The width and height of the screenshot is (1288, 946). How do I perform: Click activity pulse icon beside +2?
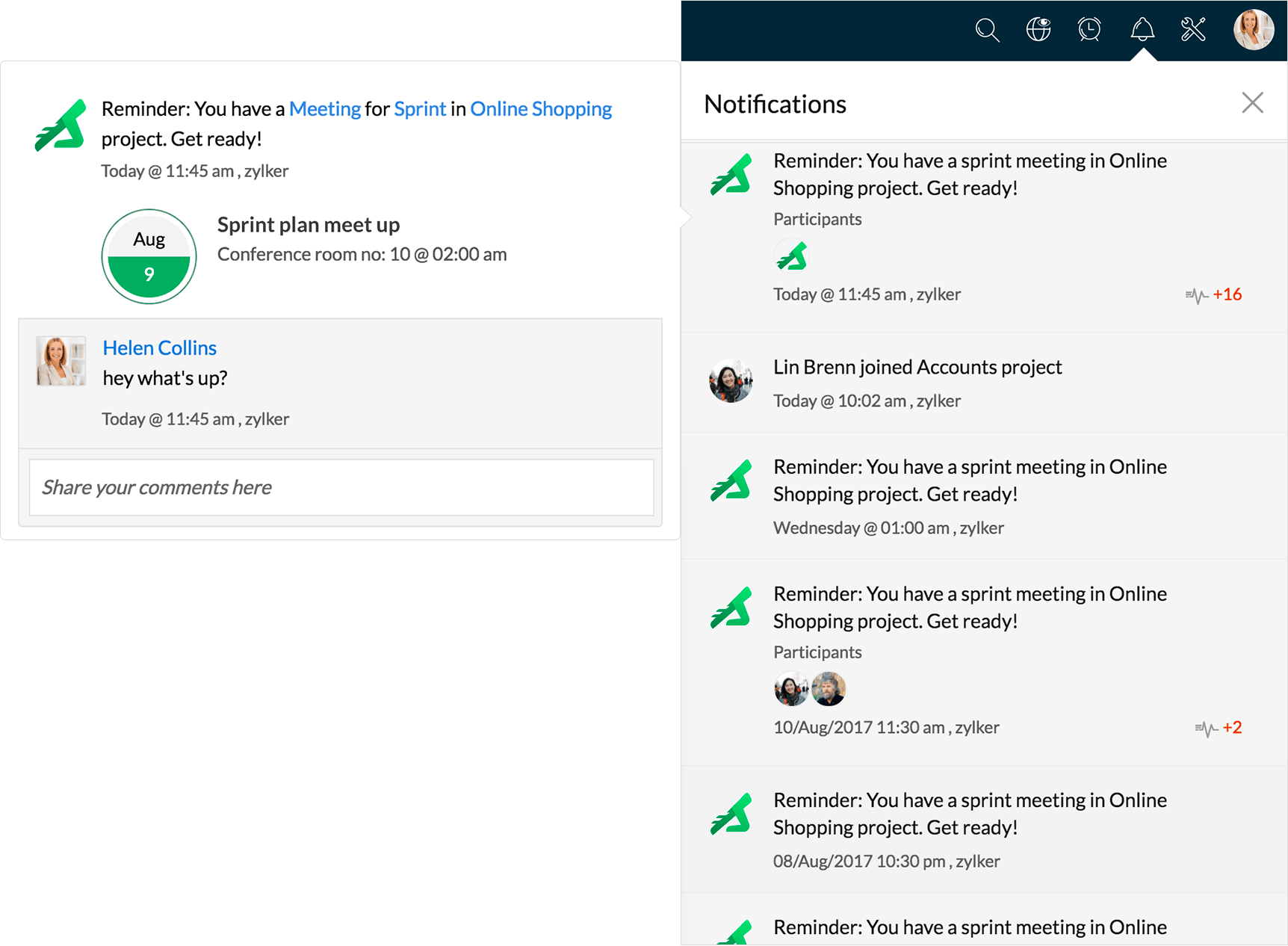tap(1207, 729)
